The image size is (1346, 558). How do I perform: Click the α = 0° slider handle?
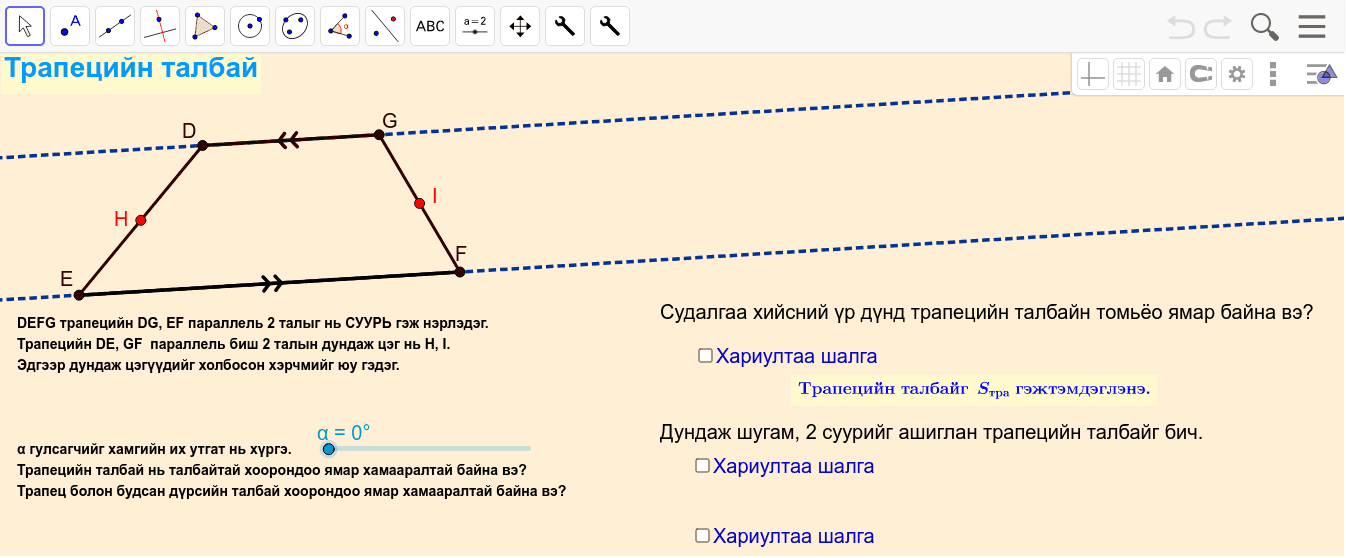pyautogui.click(x=328, y=448)
